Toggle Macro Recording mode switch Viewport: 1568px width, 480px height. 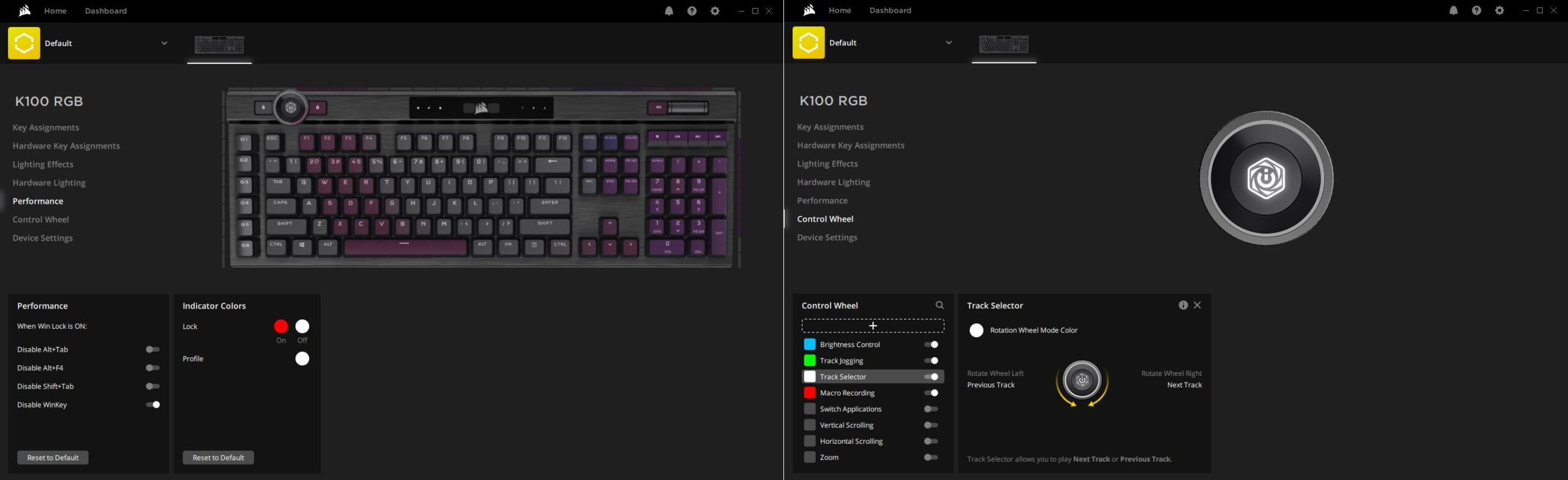(931, 393)
